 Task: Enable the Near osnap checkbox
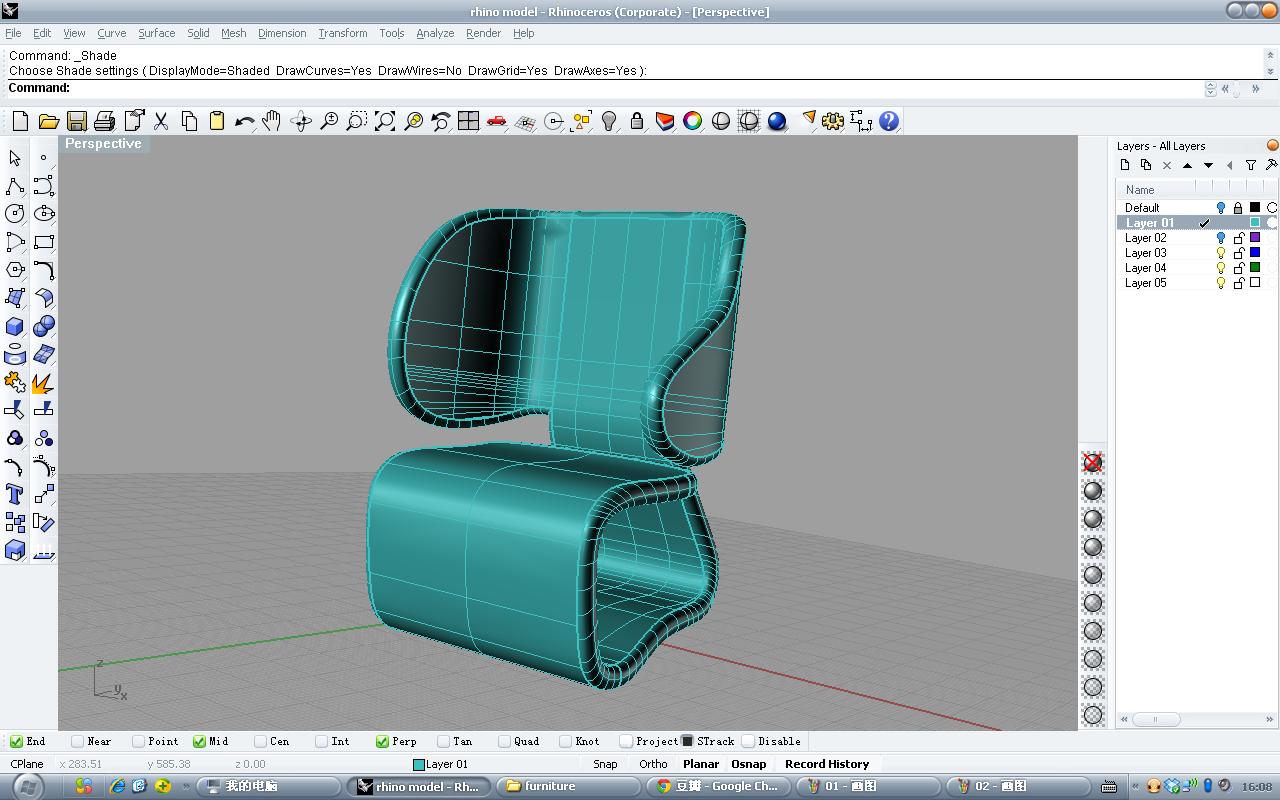tap(78, 741)
